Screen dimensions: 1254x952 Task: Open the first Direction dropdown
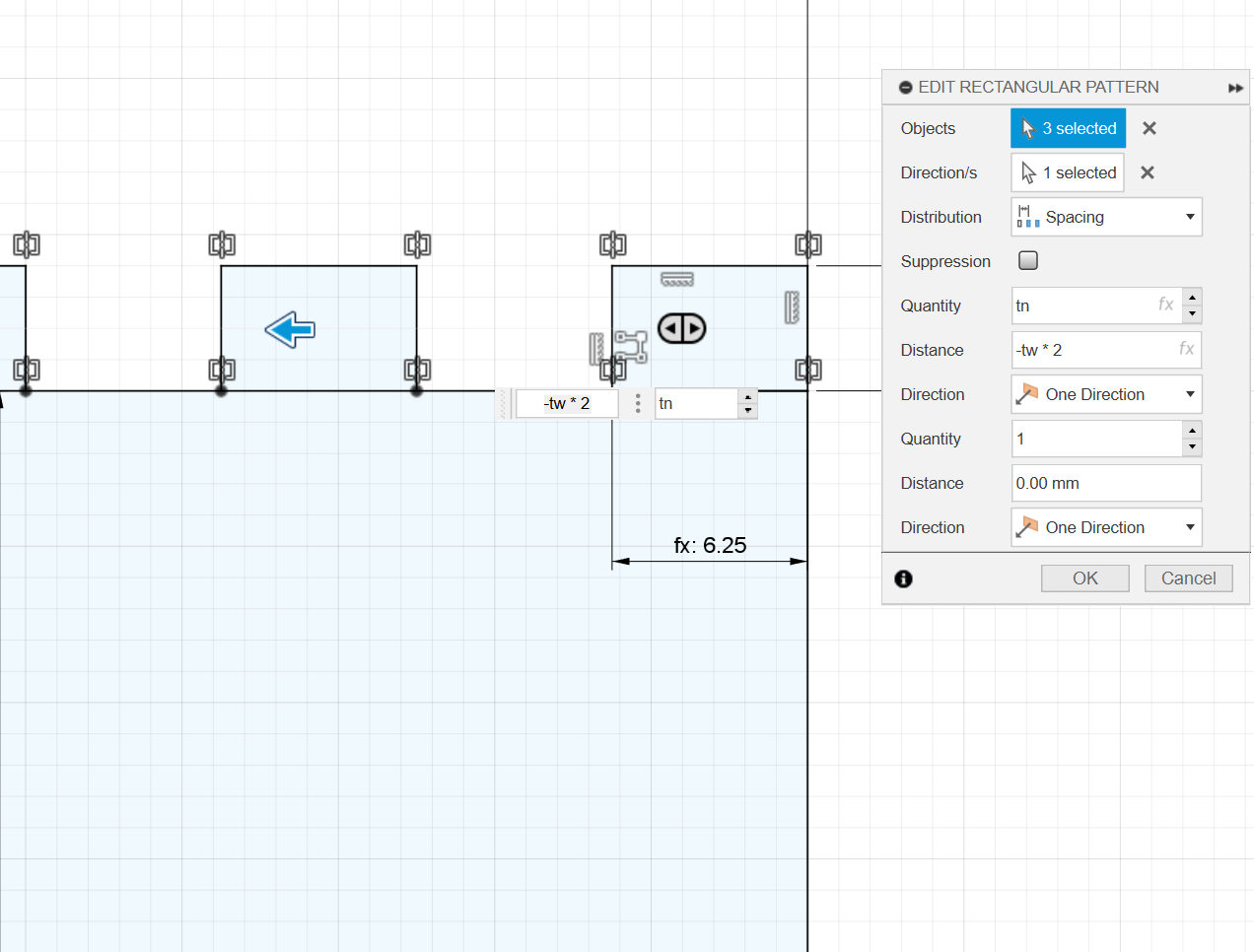[1106, 394]
